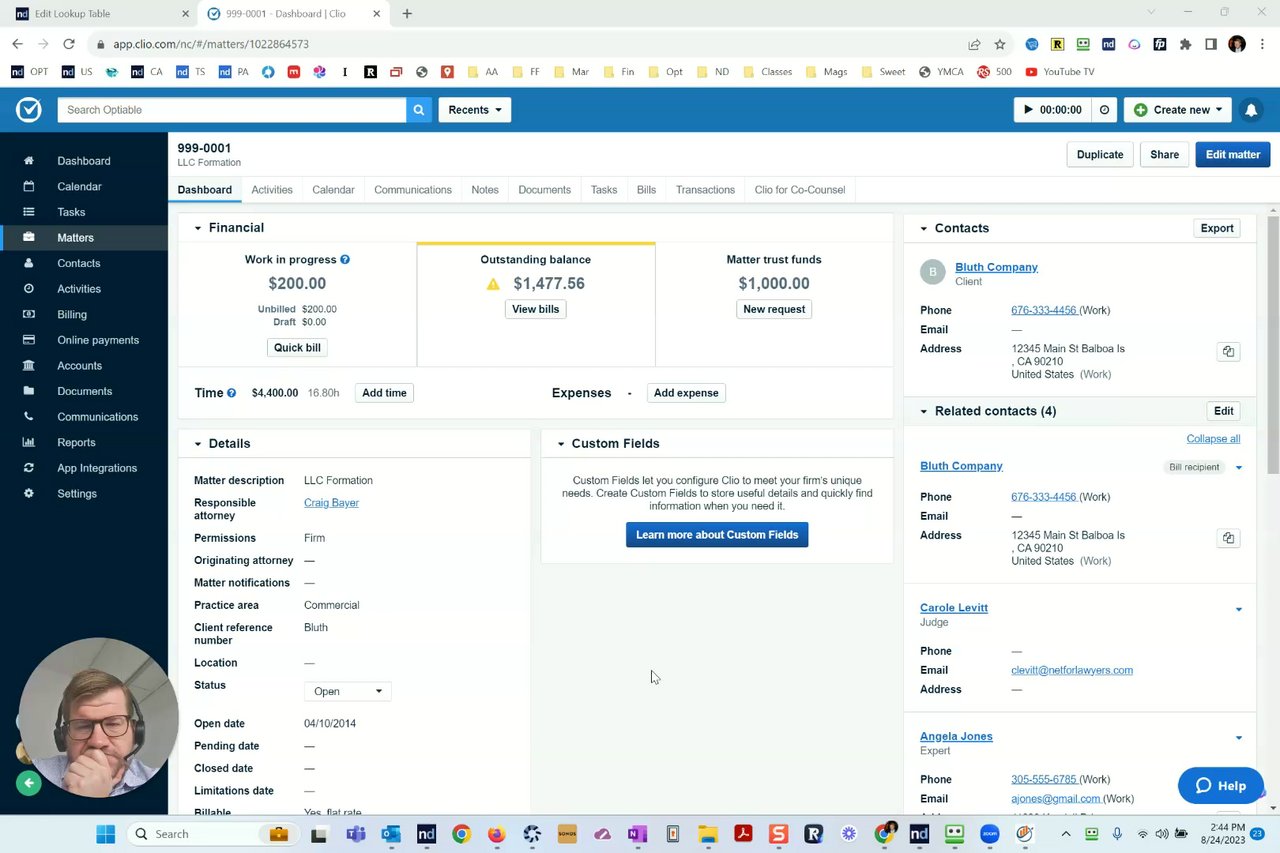Switch to the Notes tab
The image size is (1280, 853).
[485, 190]
